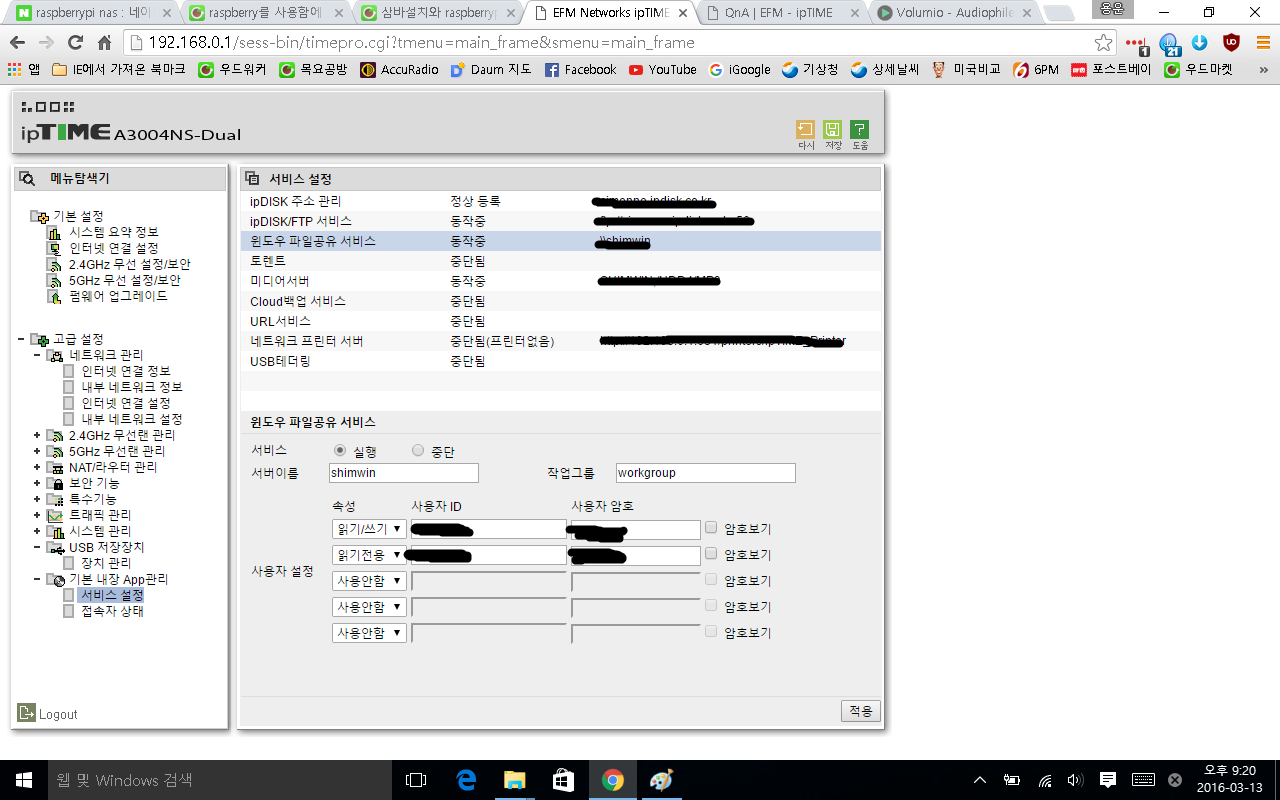Open the 도움 help icon
1280x800 pixels.
click(x=859, y=130)
